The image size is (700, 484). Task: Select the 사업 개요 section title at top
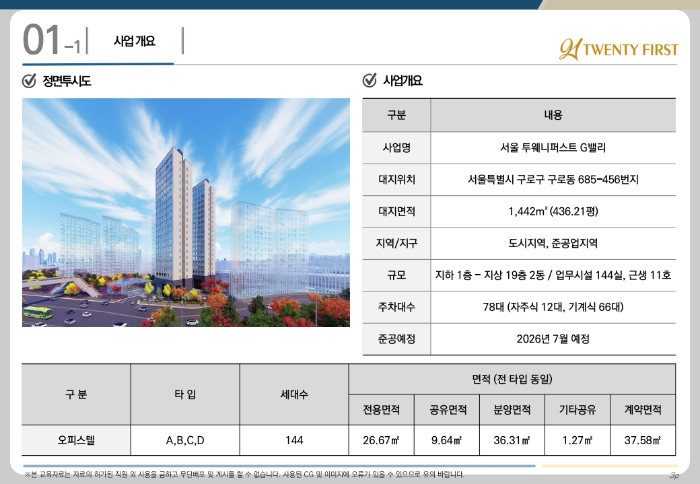pyautogui.click(x=134, y=41)
